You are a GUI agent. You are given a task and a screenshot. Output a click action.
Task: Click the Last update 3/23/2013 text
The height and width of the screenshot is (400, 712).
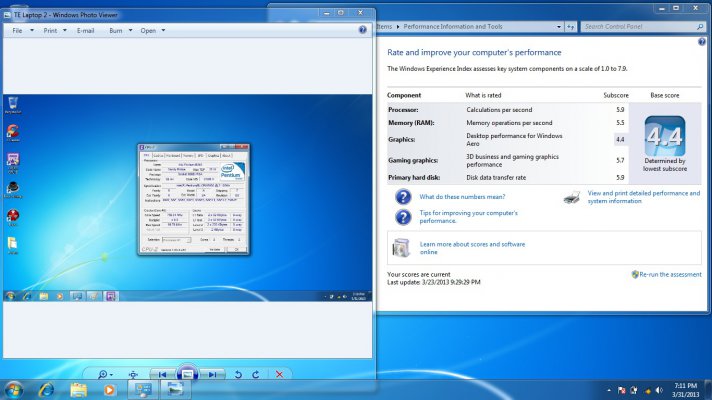[x=434, y=282]
